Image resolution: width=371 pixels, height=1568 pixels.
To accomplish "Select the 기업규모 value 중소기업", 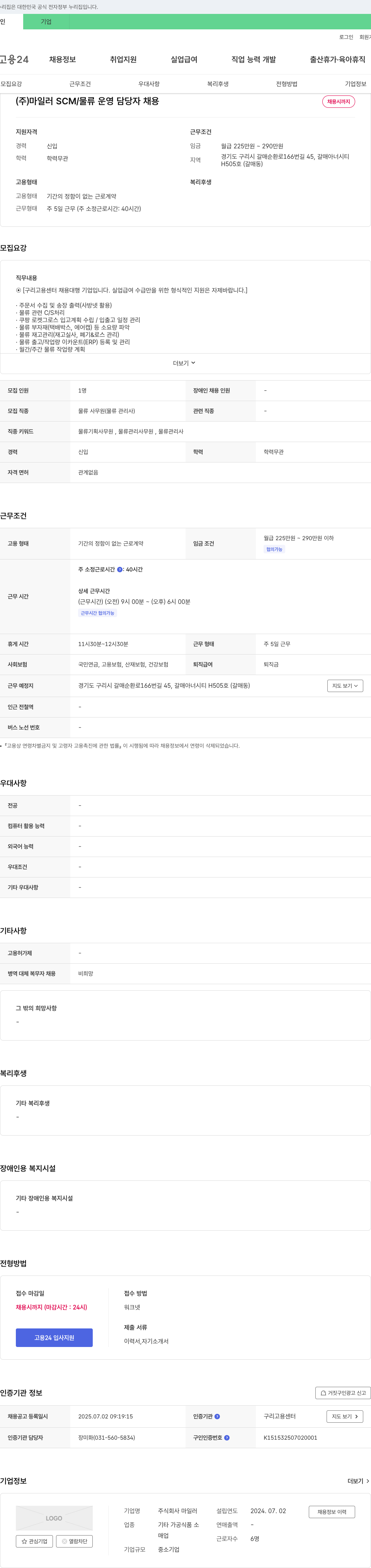I will pyautogui.click(x=169, y=1549).
